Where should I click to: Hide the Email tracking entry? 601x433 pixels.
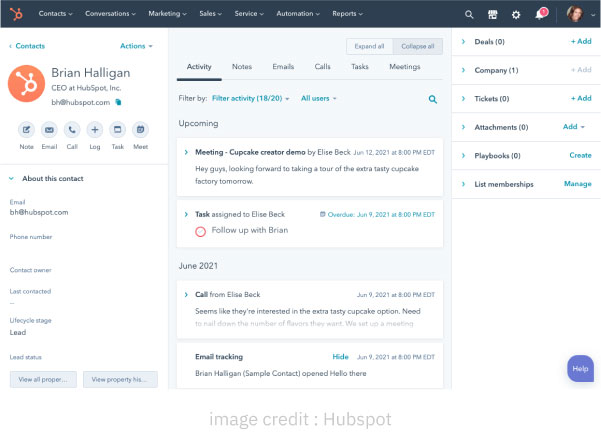[x=340, y=357]
